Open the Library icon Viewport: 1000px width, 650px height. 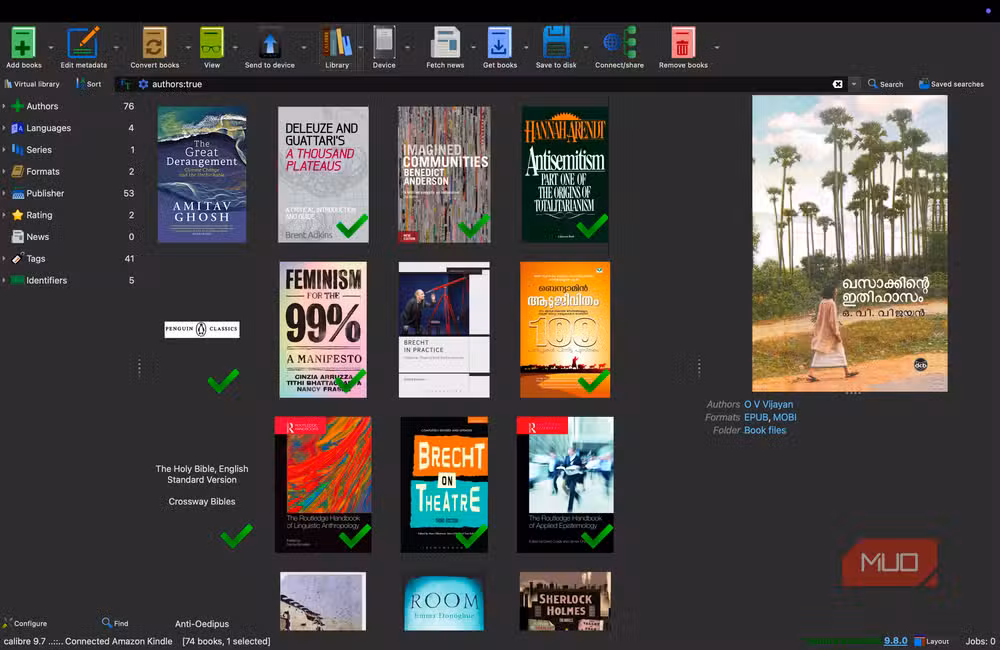pos(337,43)
